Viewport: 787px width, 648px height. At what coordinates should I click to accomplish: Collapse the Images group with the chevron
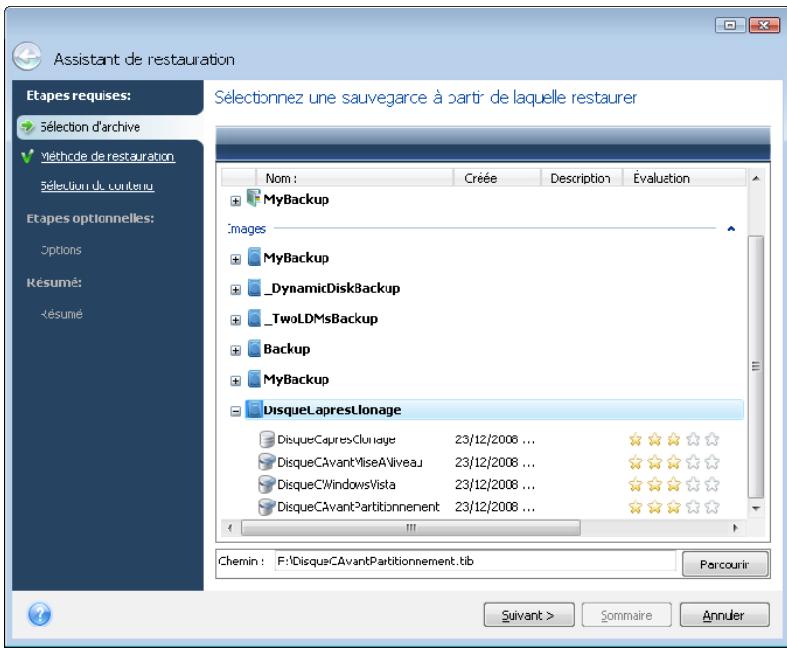click(x=731, y=229)
